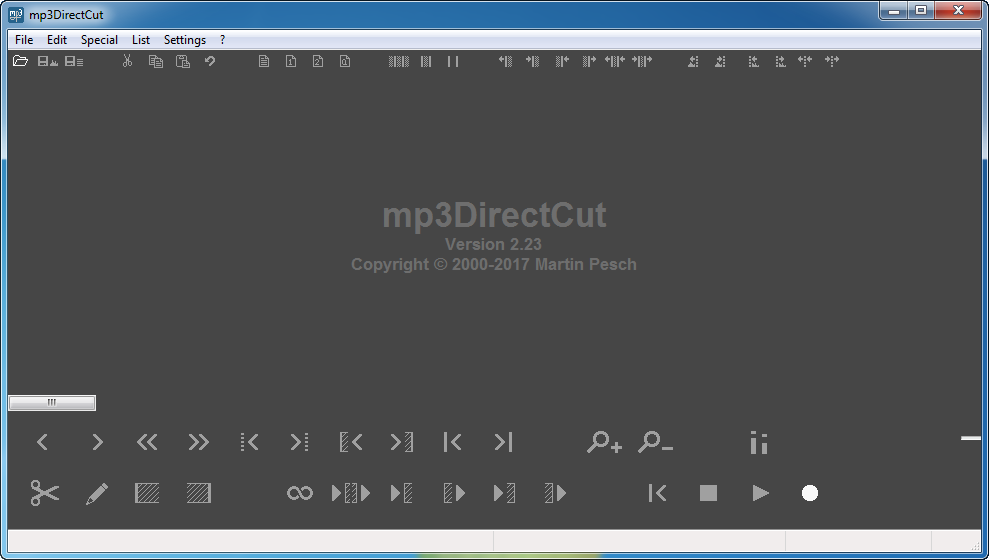Click the play from selection end icon

pyautogui.click(x=556, y=493)
